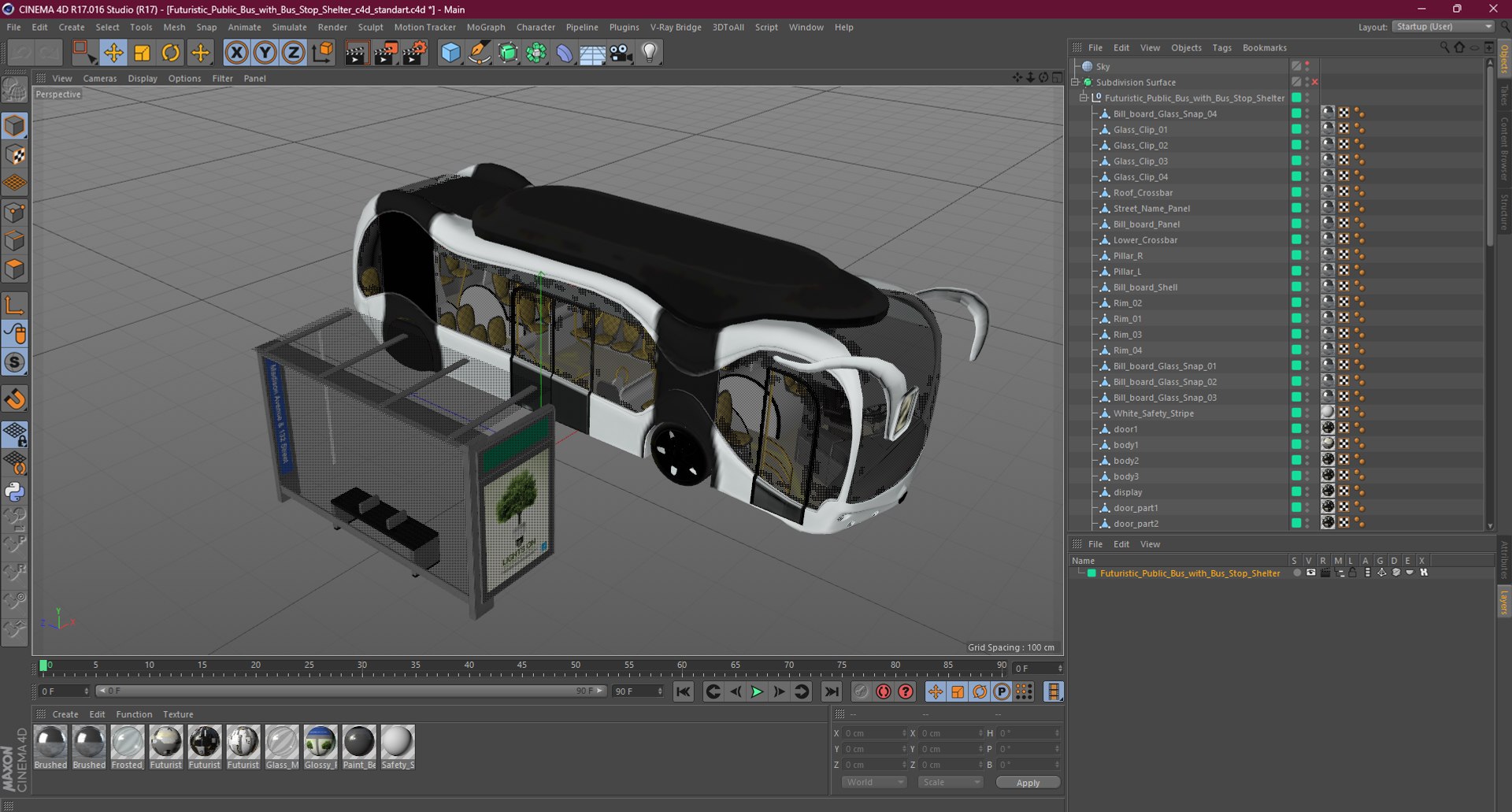Click the Render View clapperboard icon
The image size is (1512, 812).
[x=356, y=53]
